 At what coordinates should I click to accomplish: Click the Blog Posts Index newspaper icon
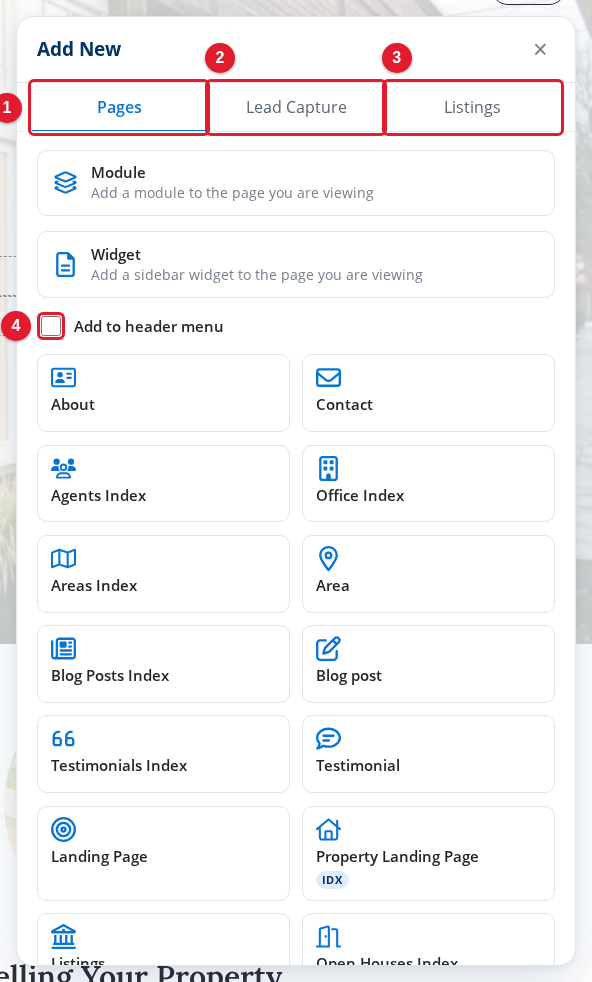(63, 648)
